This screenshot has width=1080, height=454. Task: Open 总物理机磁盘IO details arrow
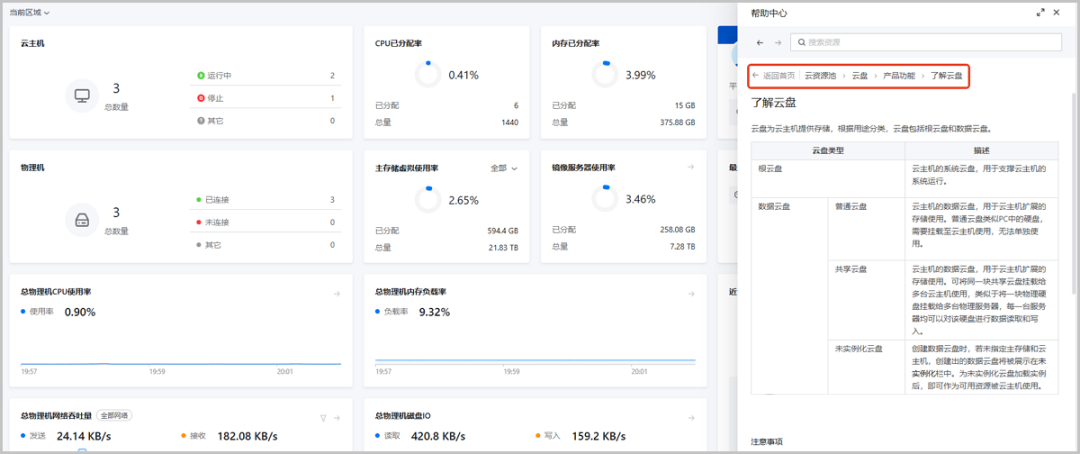click(x=691, y=417)
